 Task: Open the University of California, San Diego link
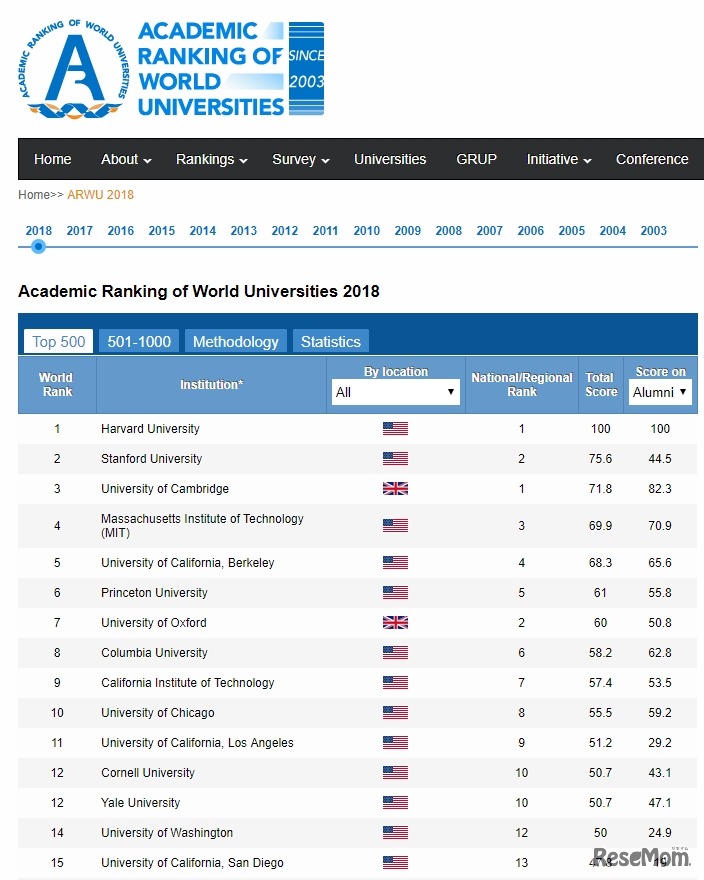pos(192,863)
